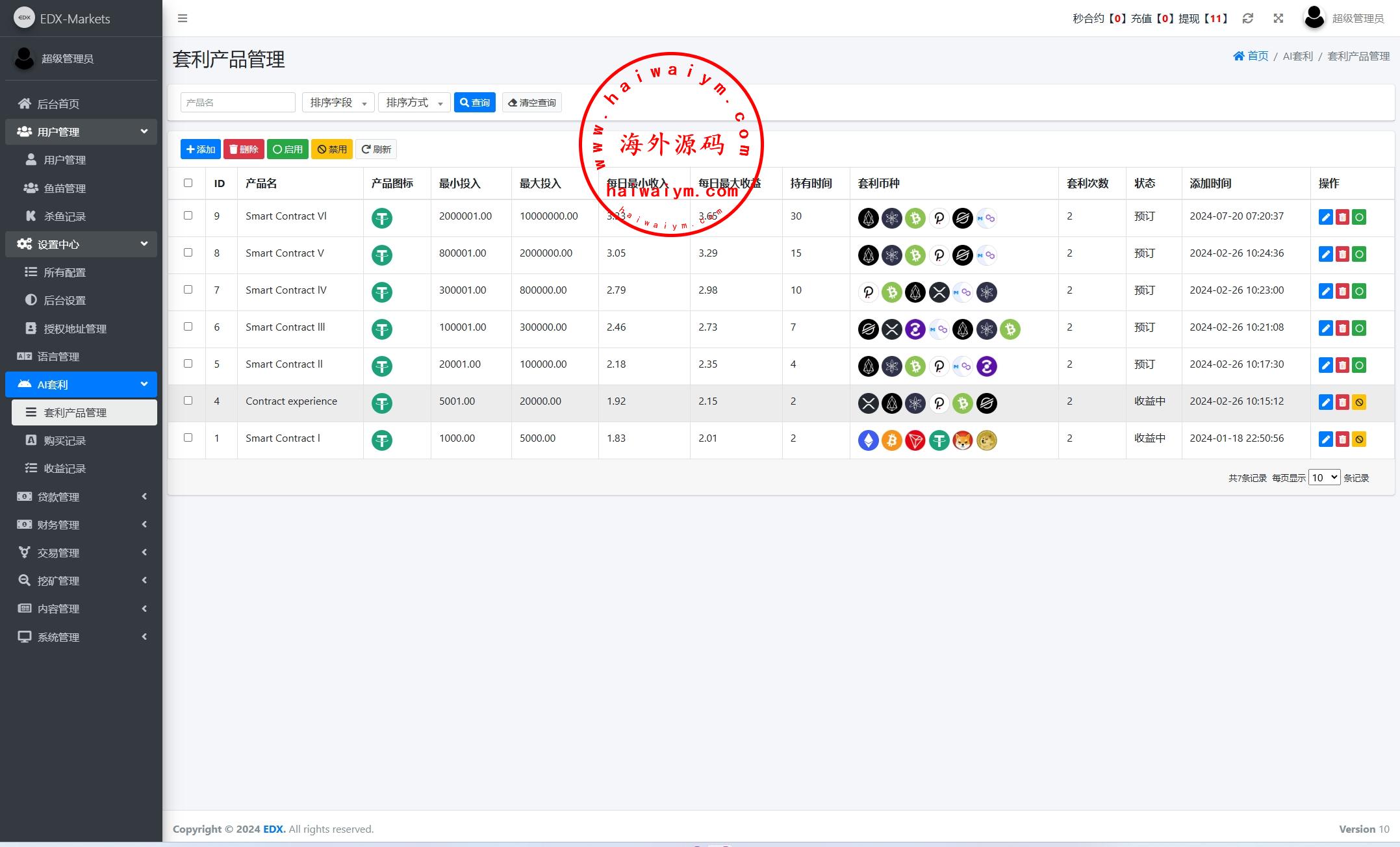Enable Smart Contract IV with green circle icon
Screen dimensions: 1400x847
point(1359,291)
